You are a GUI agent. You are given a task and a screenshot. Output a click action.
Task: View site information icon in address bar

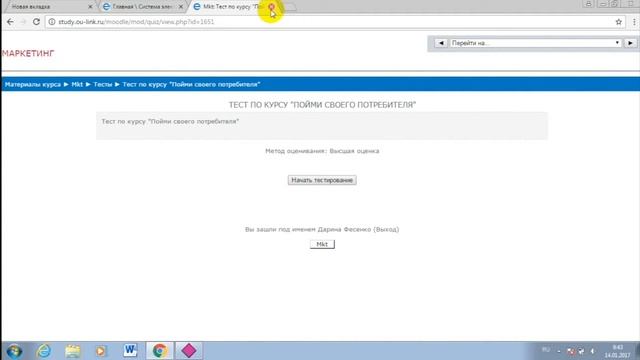click(x=52, y=22)
